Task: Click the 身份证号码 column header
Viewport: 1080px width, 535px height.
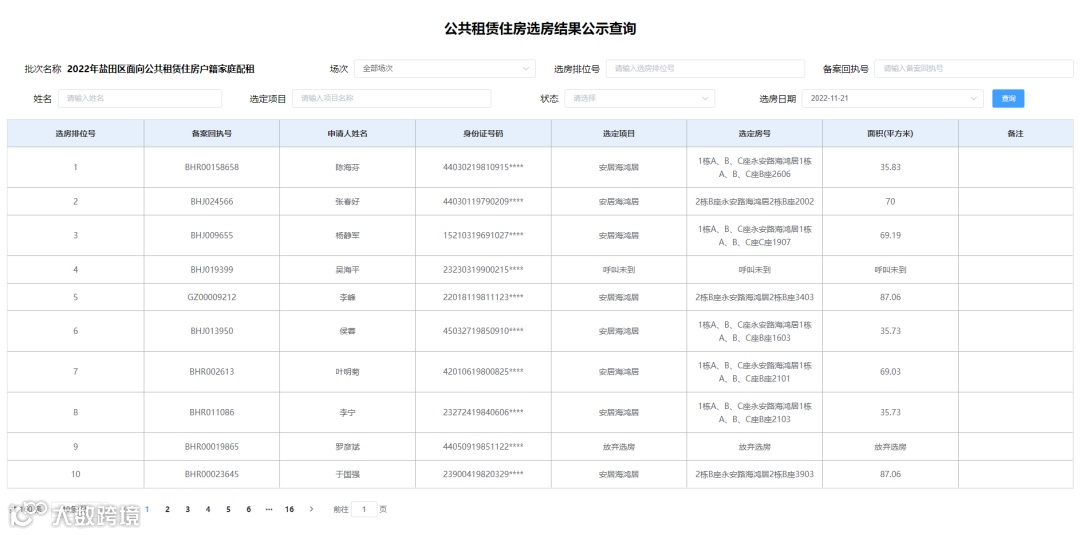Action: 484,134
